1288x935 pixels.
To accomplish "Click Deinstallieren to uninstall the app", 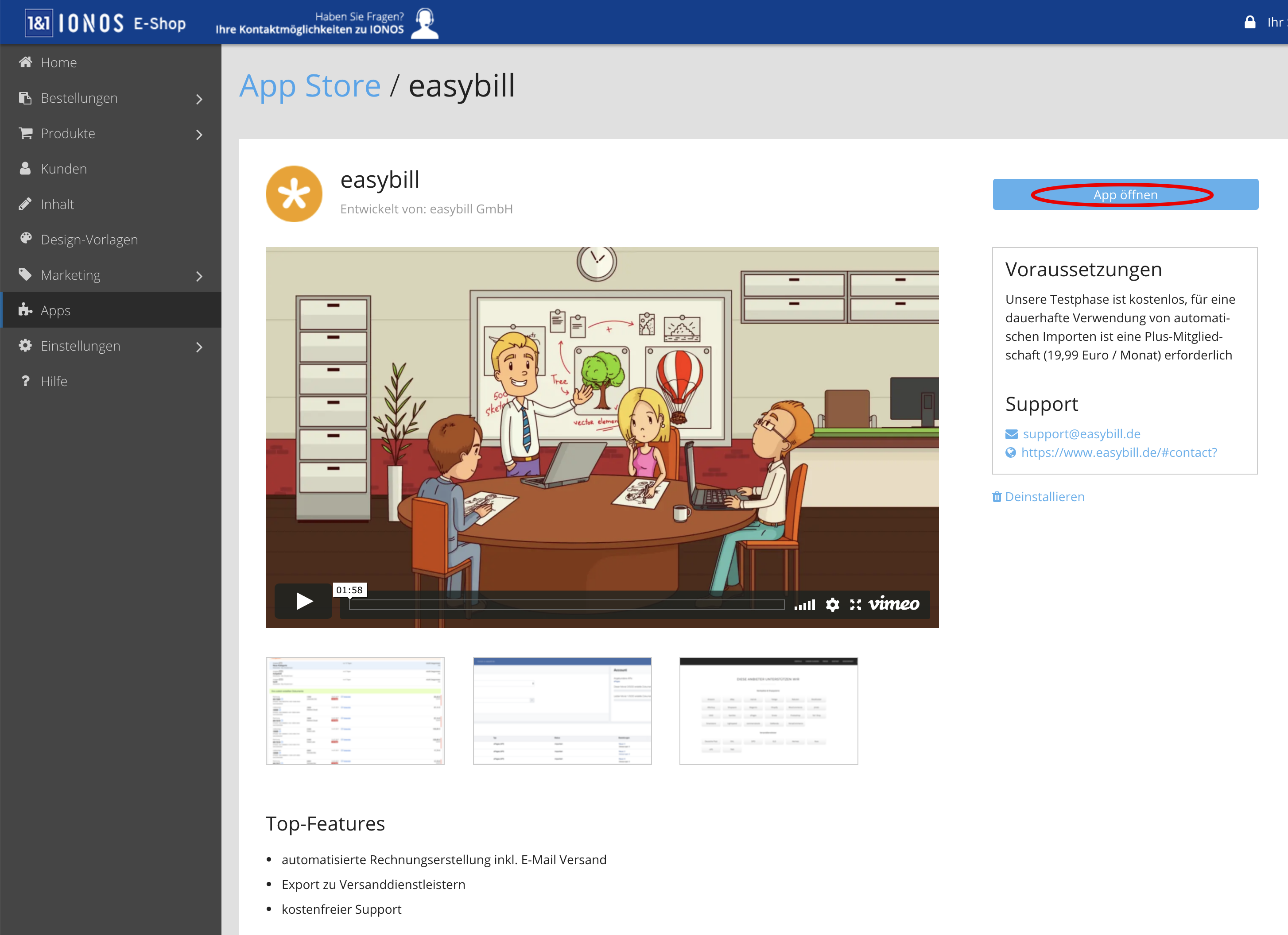I will coord(1044,497).
